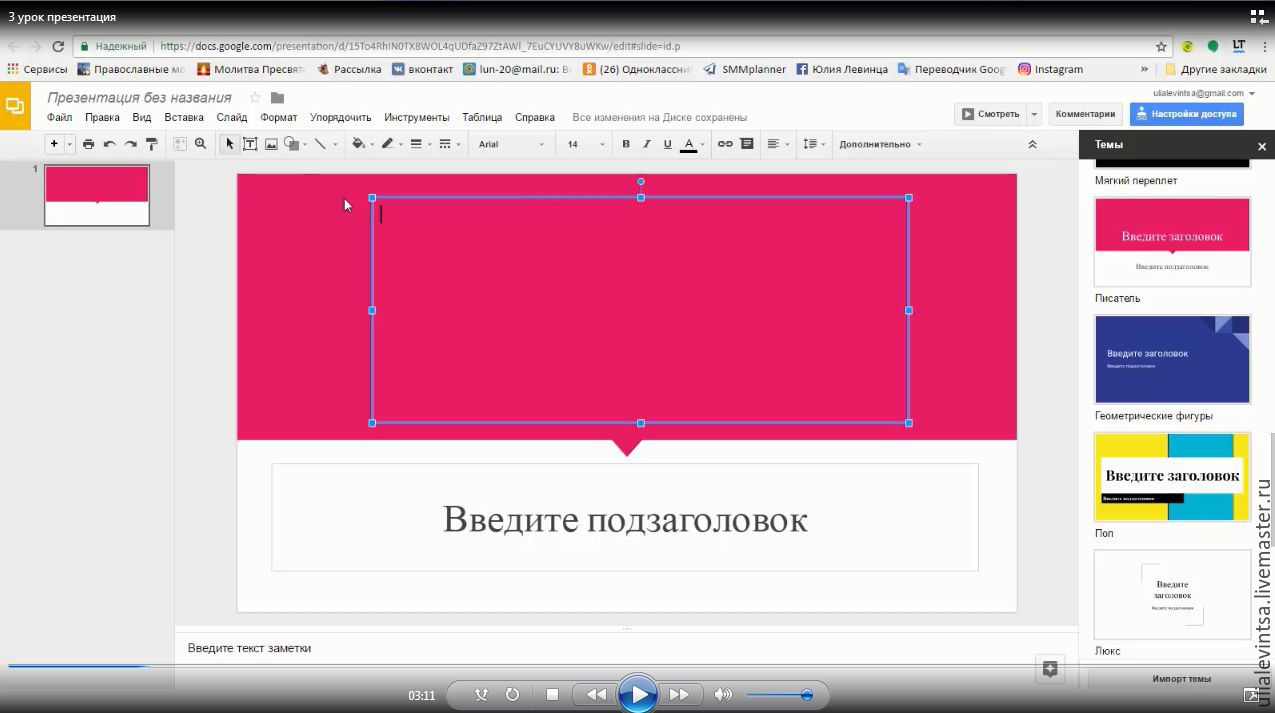This screenshot has height=713, width=1275.
Task: Click the add-comment button below the slide
Action: [1050, 670]
